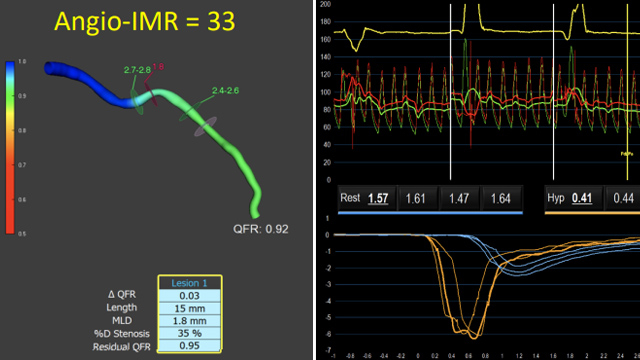Click the yellow vertical cursor line in pressure graph
640x360 pixels.
coord(627,92)
